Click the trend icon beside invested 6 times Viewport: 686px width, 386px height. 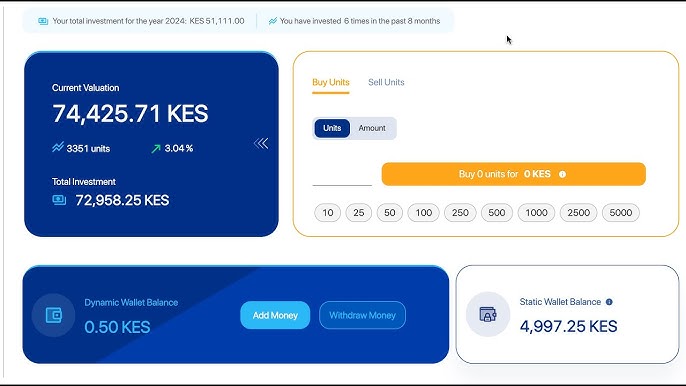tap(273, 21)
